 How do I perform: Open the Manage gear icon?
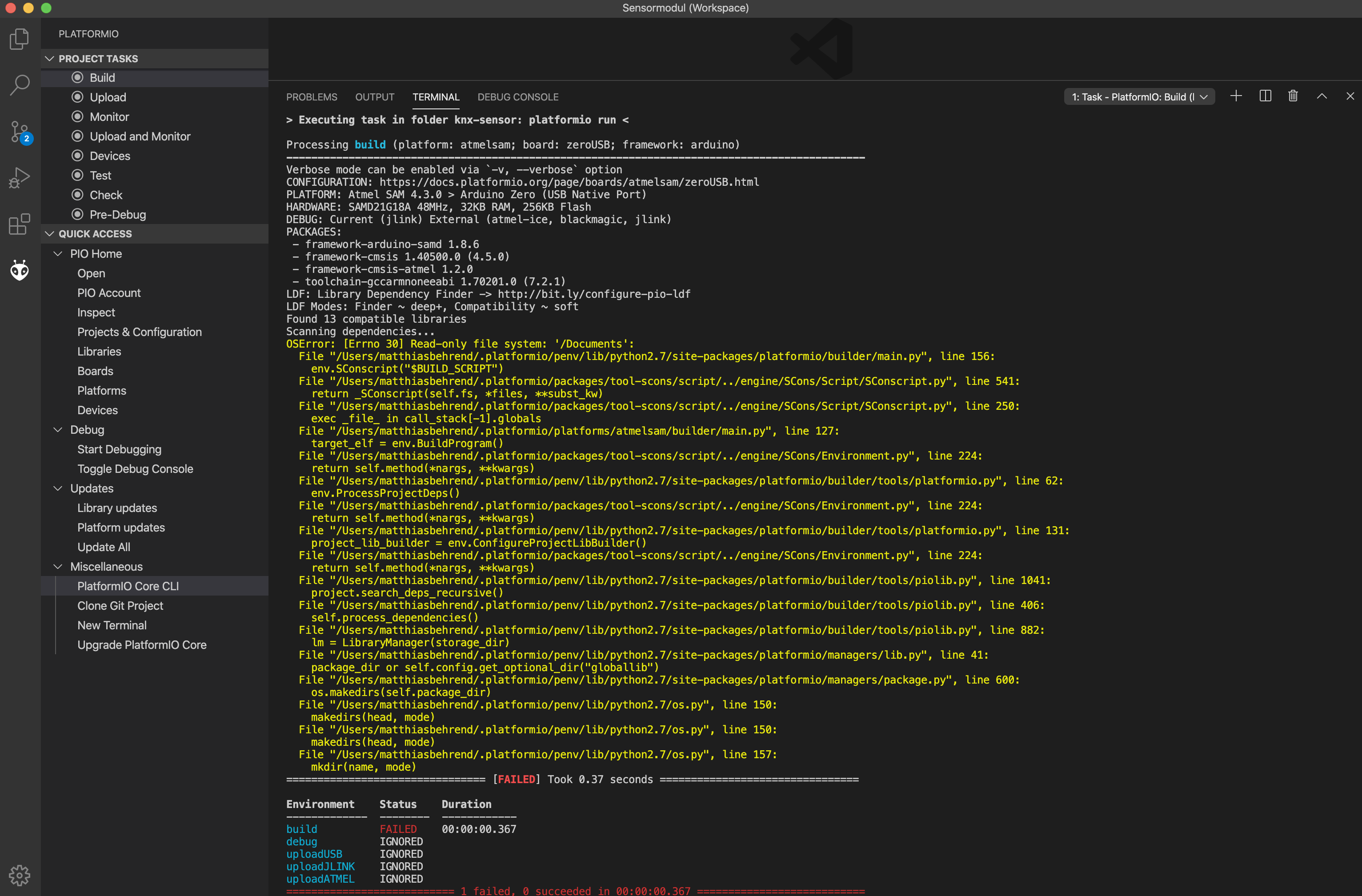pos(20,875)
